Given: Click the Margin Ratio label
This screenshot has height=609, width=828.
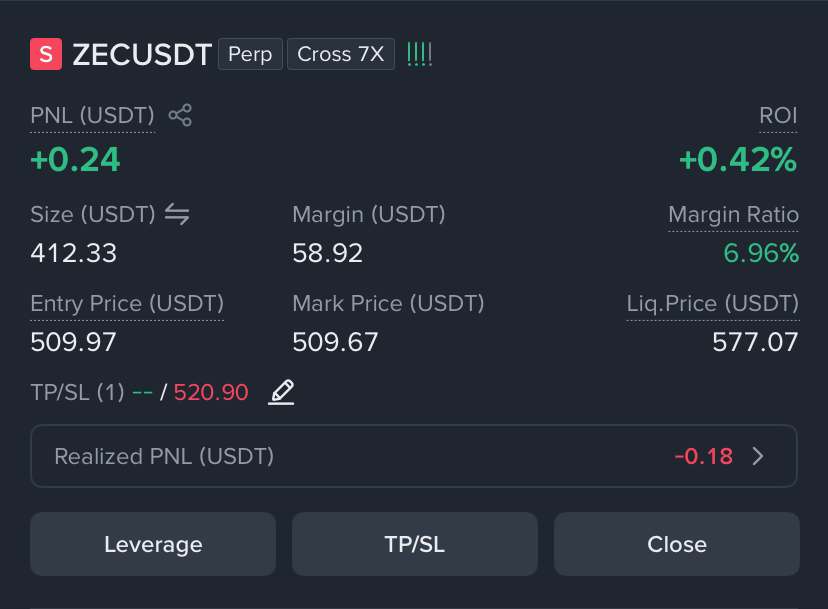Looking at the screenshot, I should tap(733, 214).
